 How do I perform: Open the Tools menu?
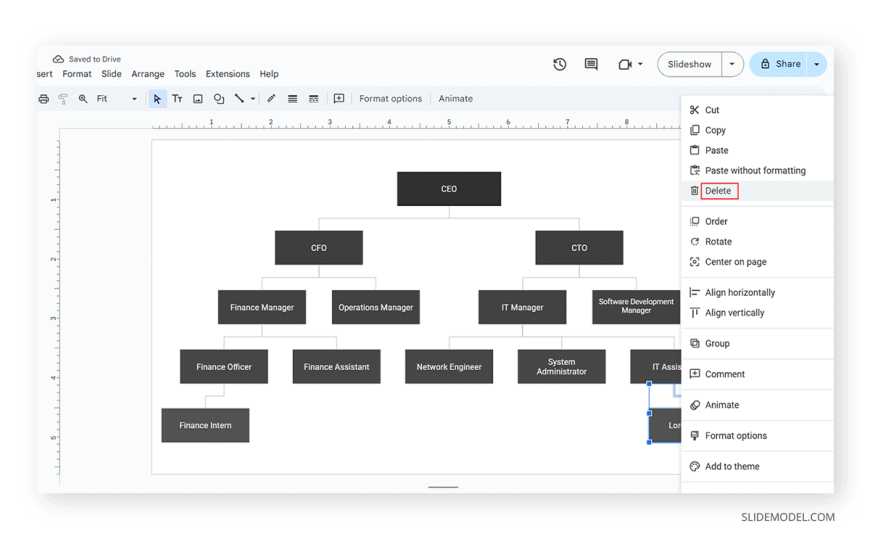(x=185, y=74)
